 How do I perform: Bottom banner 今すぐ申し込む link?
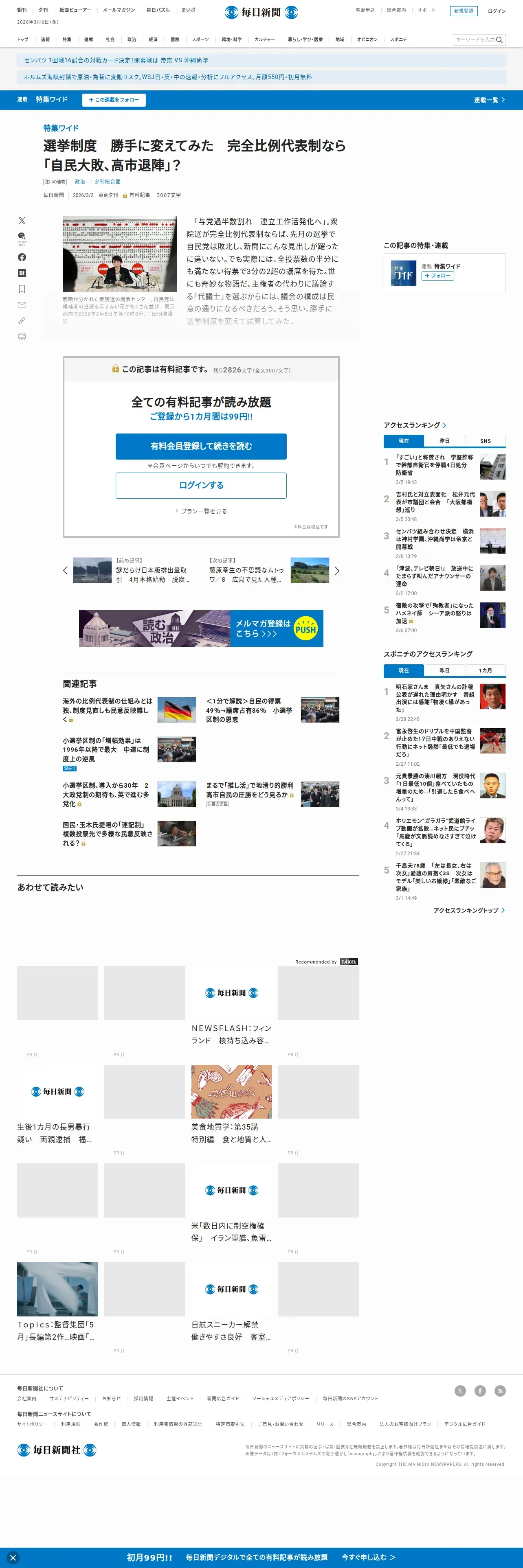click(x=368, y=1557)
